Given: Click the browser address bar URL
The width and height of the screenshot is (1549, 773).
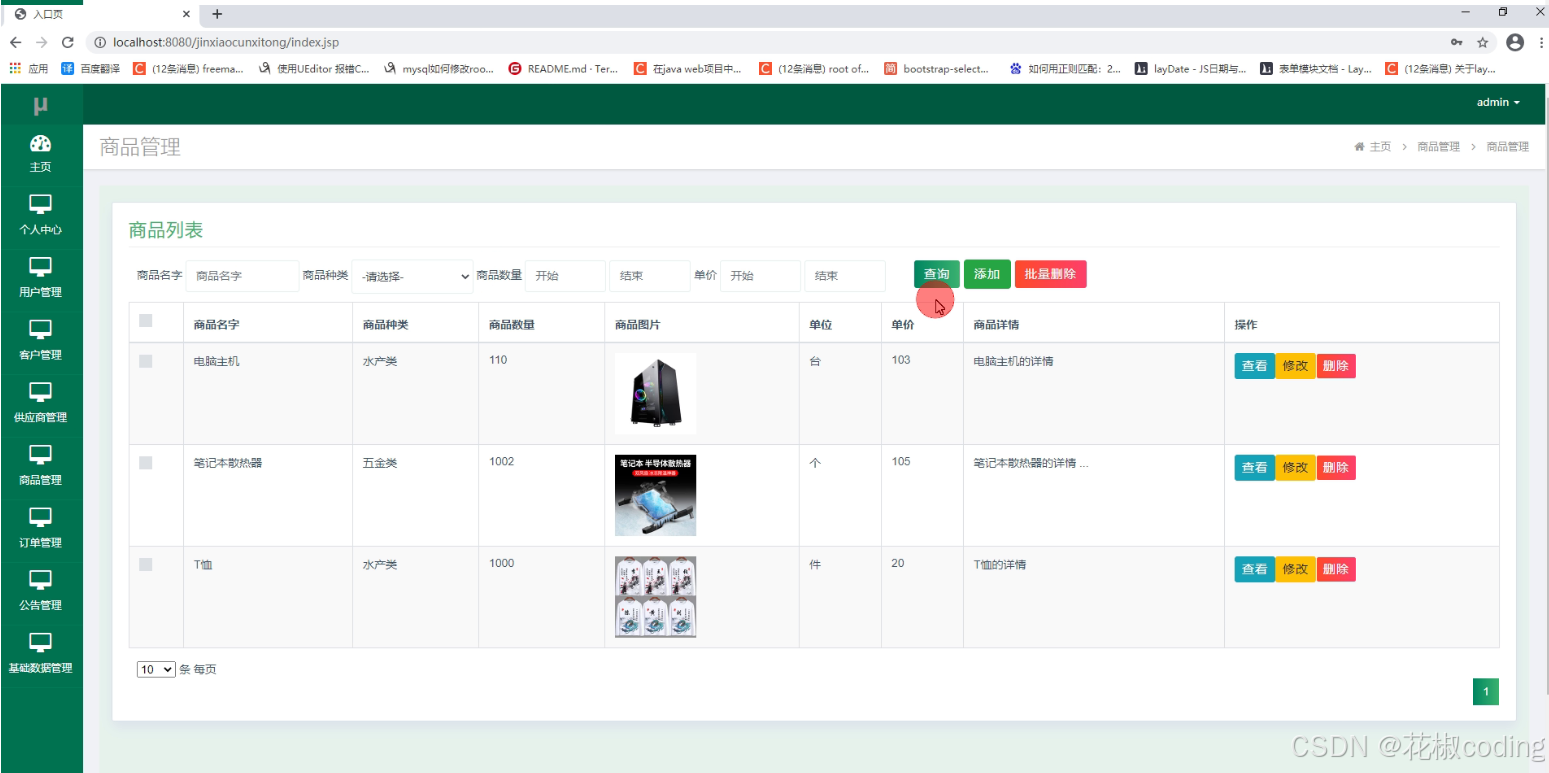Looking at the screenshot, I should click(x=226, y=42).
